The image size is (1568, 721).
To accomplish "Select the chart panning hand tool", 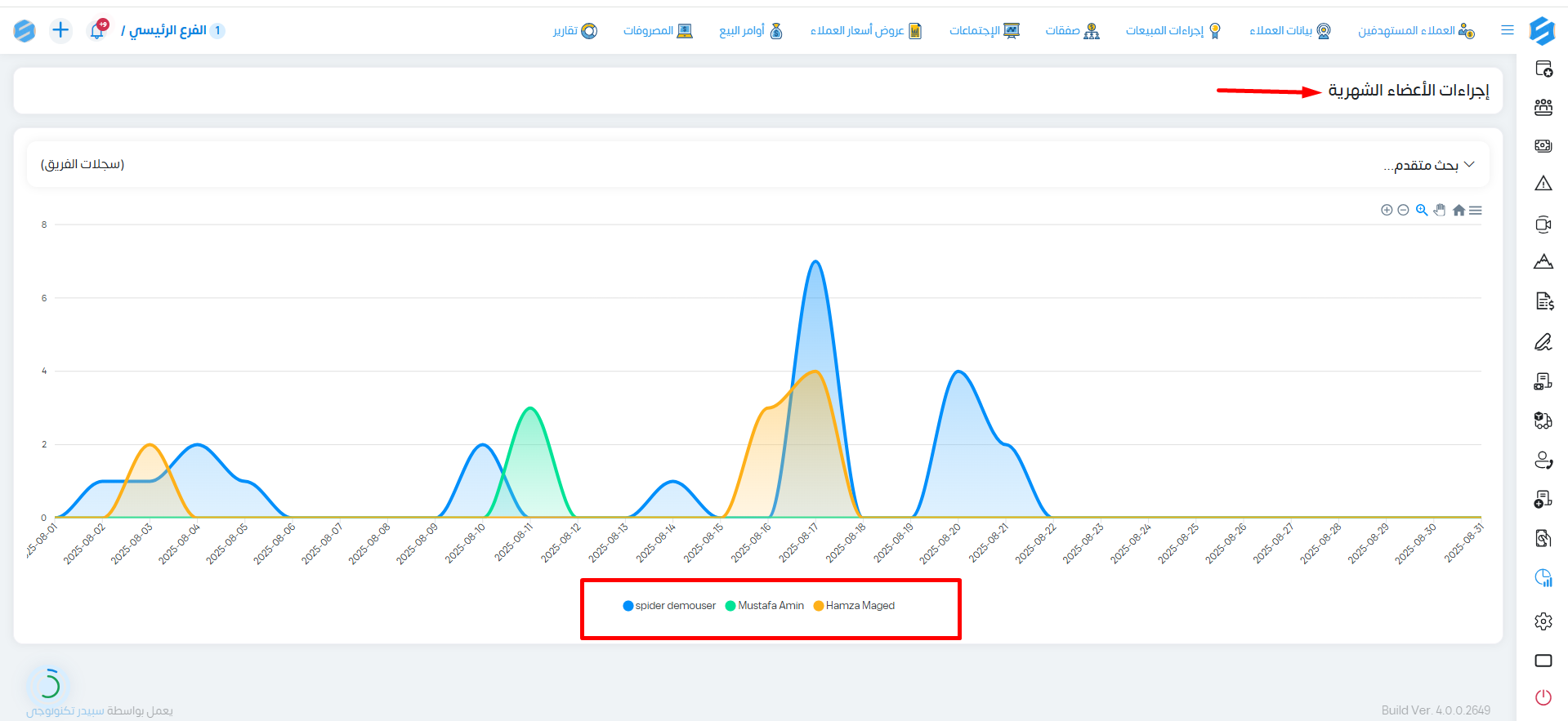I will coord(1440,211).
